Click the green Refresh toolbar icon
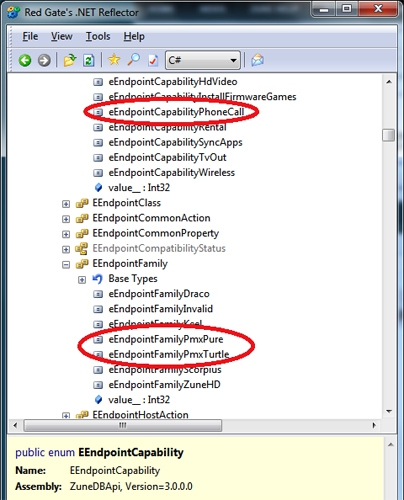This screenshot has height=500, width=404. click(88, 60)
